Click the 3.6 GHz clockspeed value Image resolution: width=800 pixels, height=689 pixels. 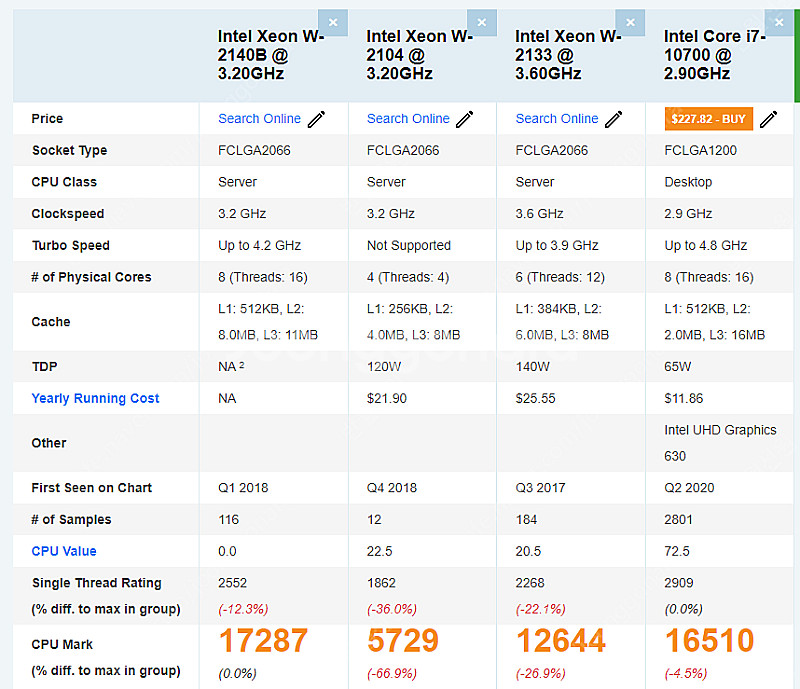point(539,214)
